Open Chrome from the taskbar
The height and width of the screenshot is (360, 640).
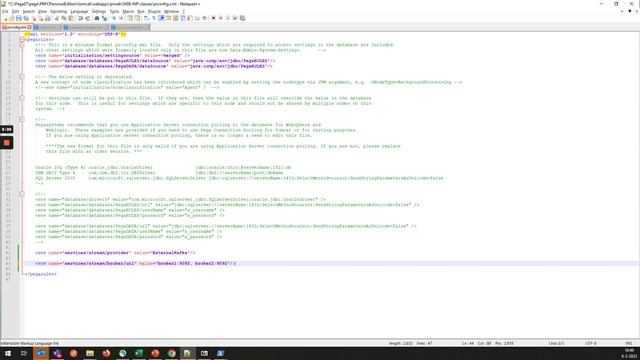tap(171, 353)
